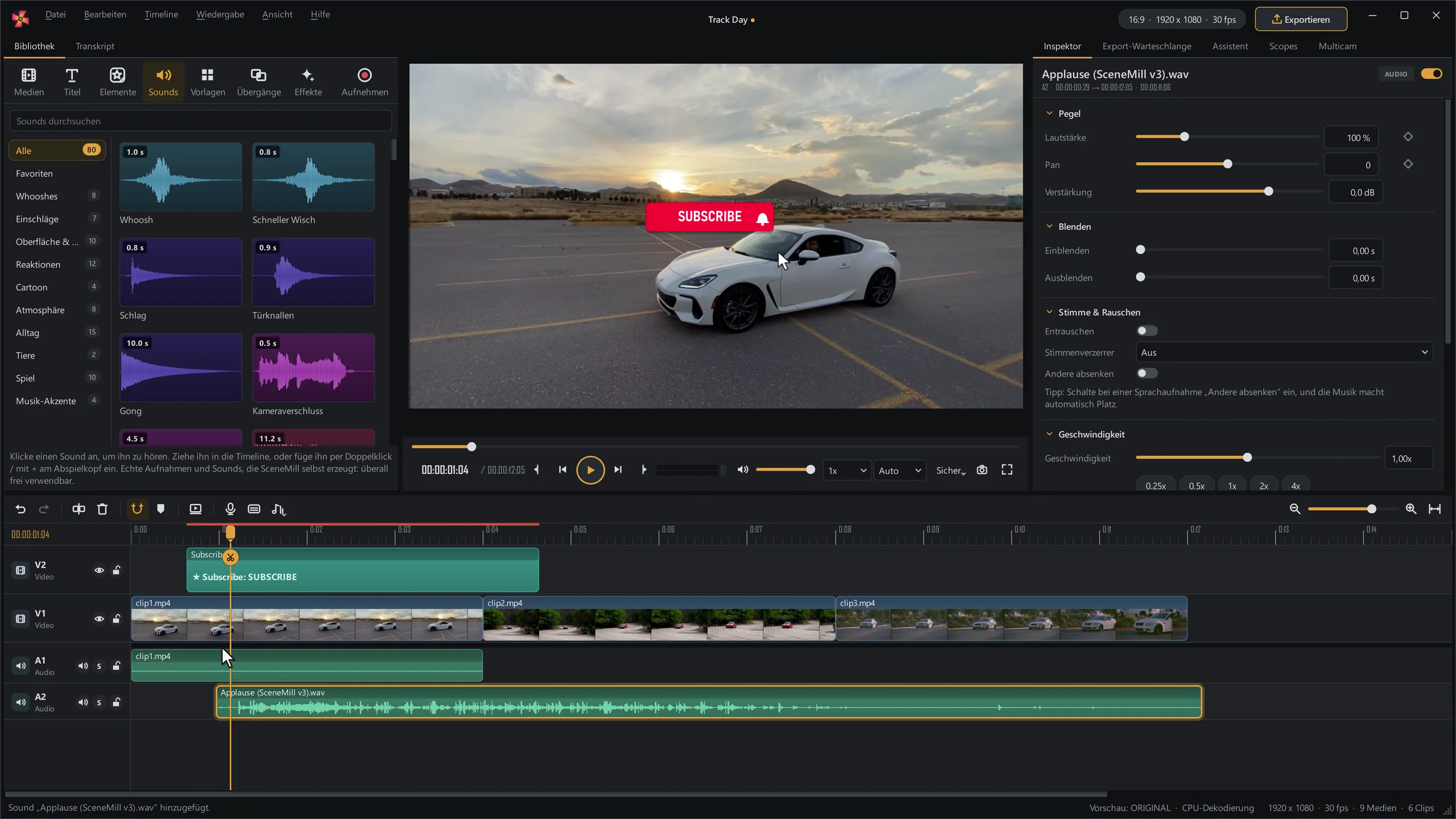
Task: Open the 1x playback speed dropdown
Action: click(x=847, y=470)
